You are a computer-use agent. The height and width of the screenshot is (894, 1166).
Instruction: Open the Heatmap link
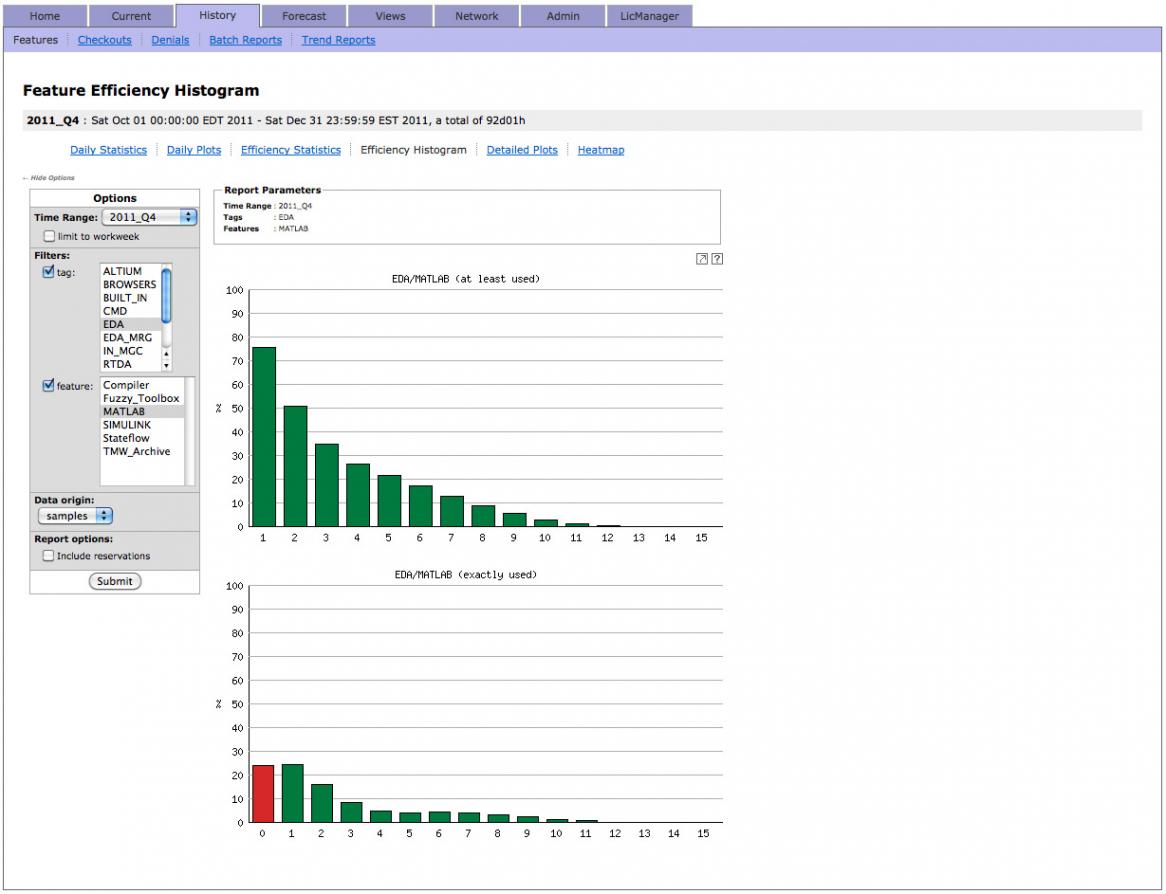pyautogui.click(x=601, y=149)
